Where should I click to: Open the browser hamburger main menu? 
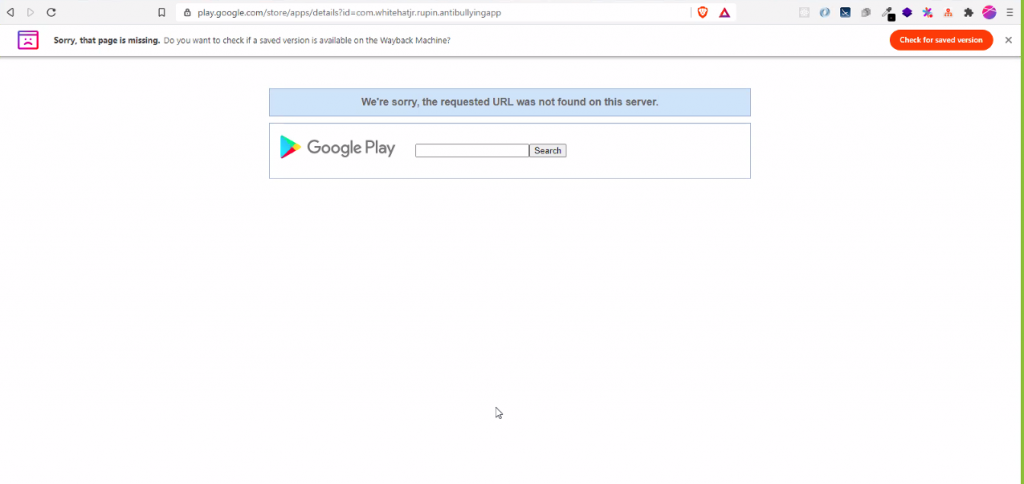[x=1010, y=12]
